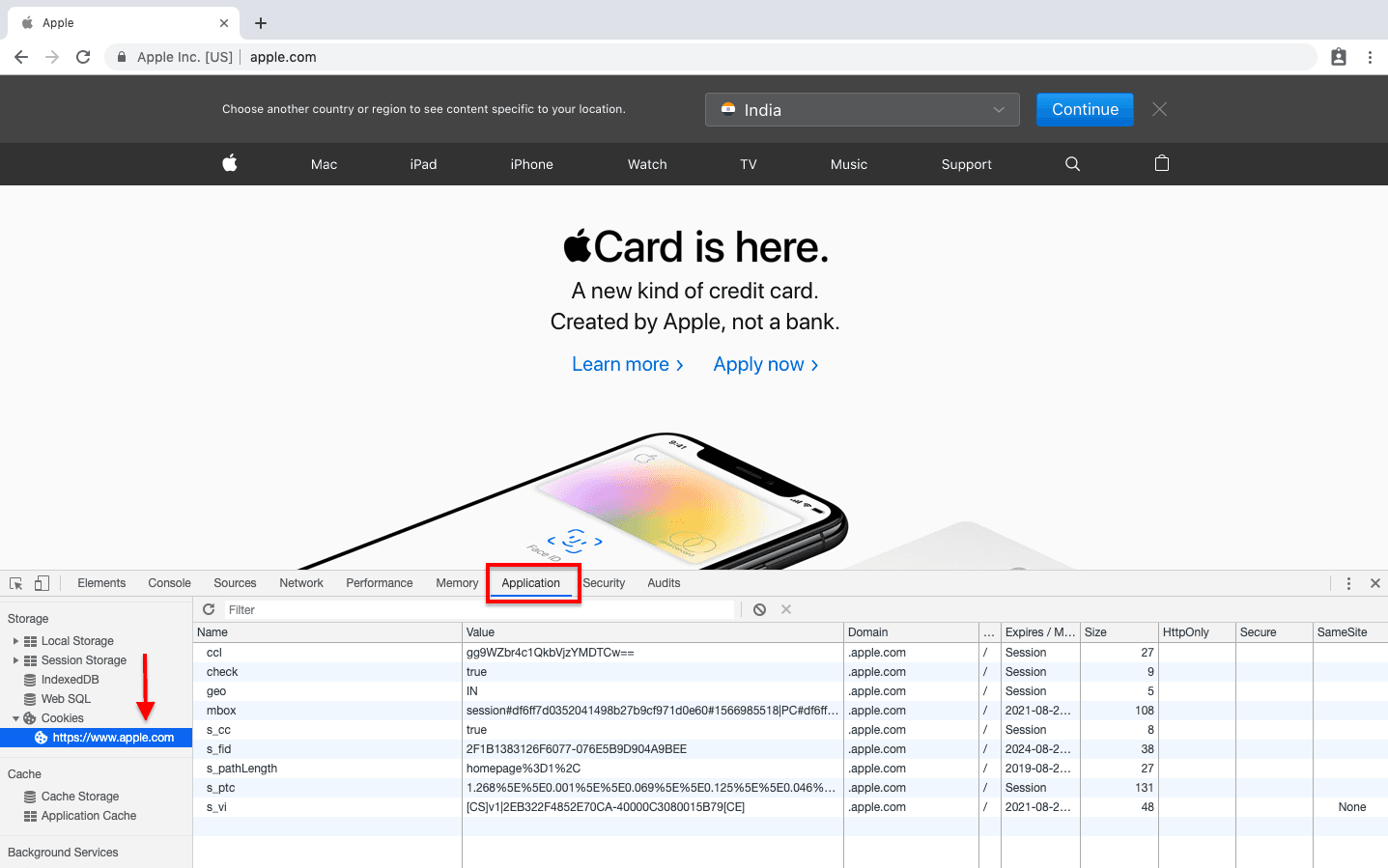This screenshot has height=868, width=1388.
Task: Go to the Watch section
Action: click(647, 164)
